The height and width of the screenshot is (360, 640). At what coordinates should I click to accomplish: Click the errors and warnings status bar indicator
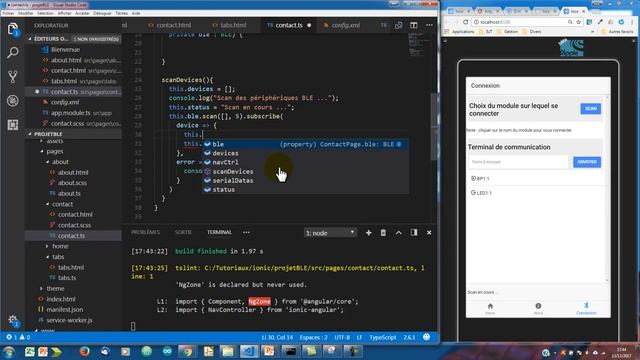[18, 337]
